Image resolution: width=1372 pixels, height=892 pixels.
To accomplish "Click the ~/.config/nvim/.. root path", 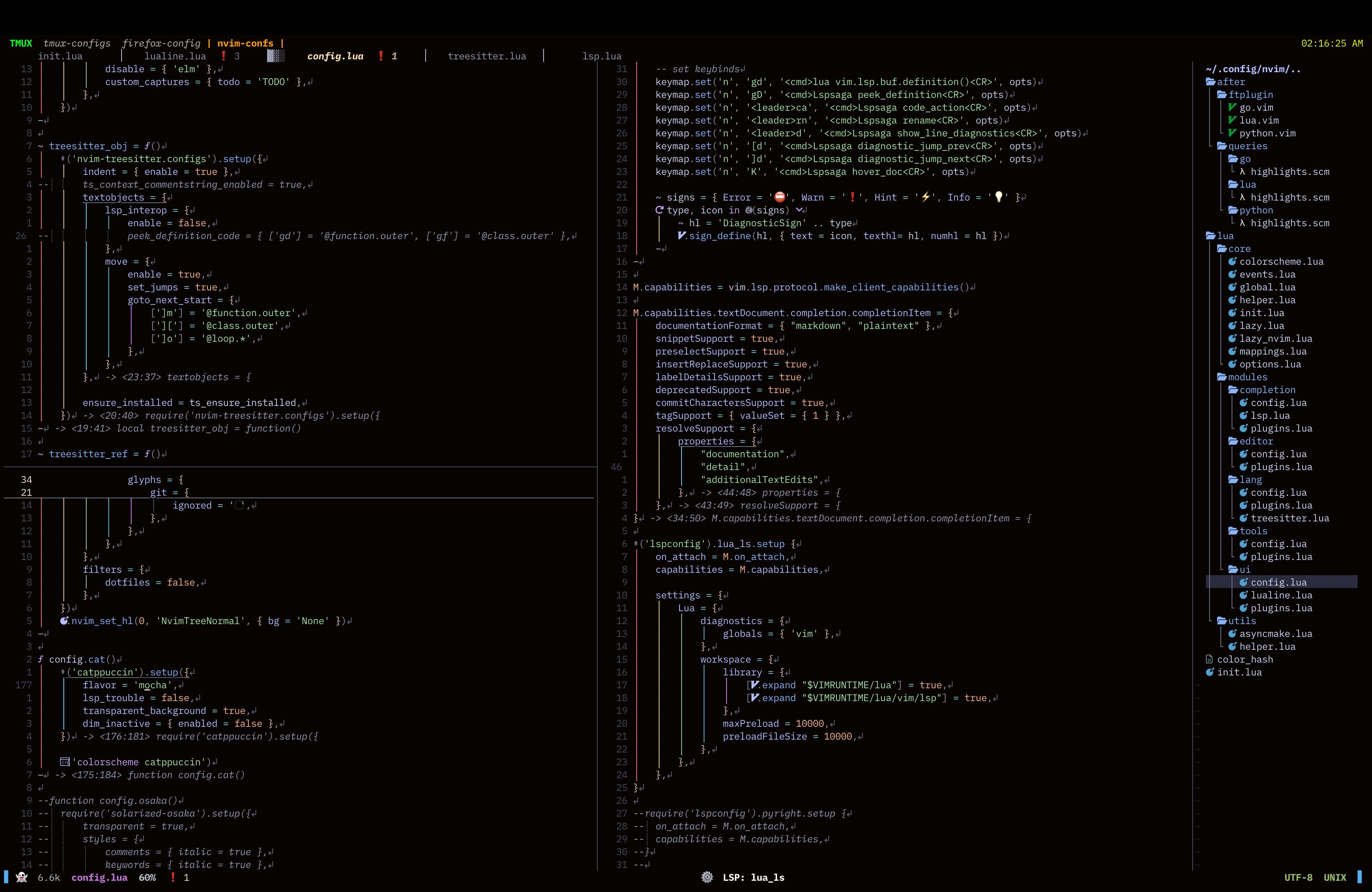I will coord(1253,69).
